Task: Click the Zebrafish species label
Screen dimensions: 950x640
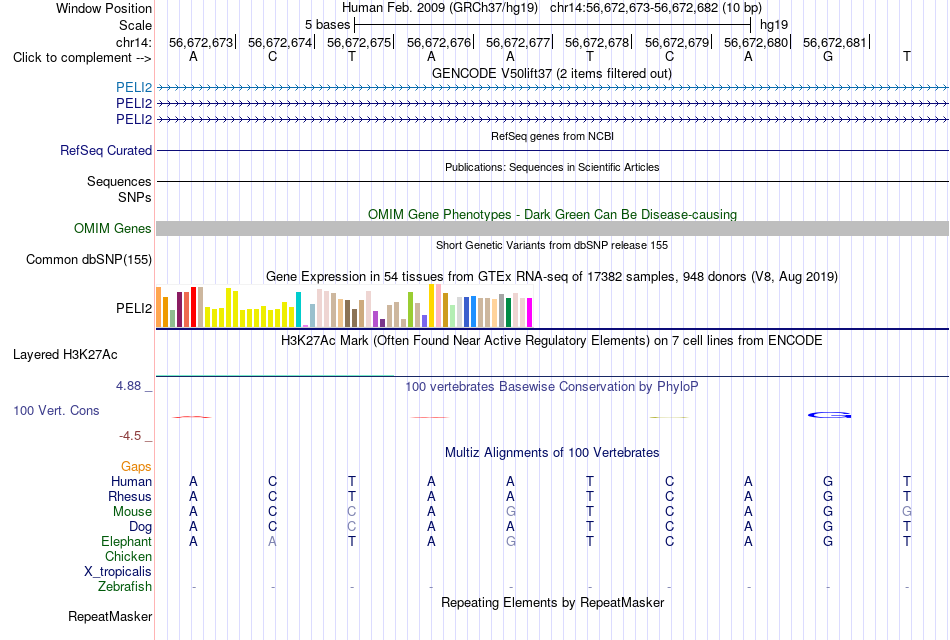Action: pyautogui.click(x=125, y=587)
